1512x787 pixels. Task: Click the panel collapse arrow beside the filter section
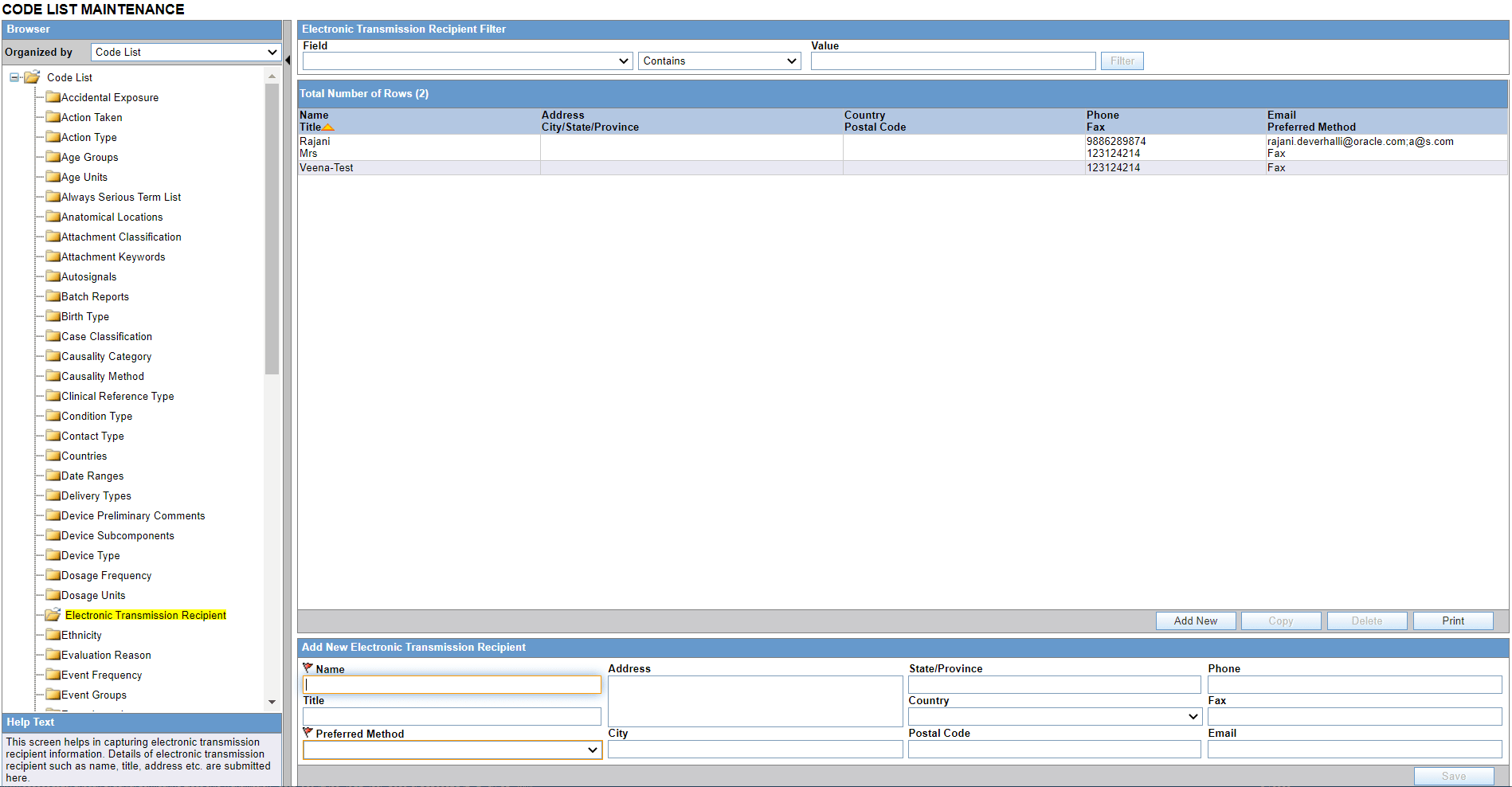click(x=288, y=58)
